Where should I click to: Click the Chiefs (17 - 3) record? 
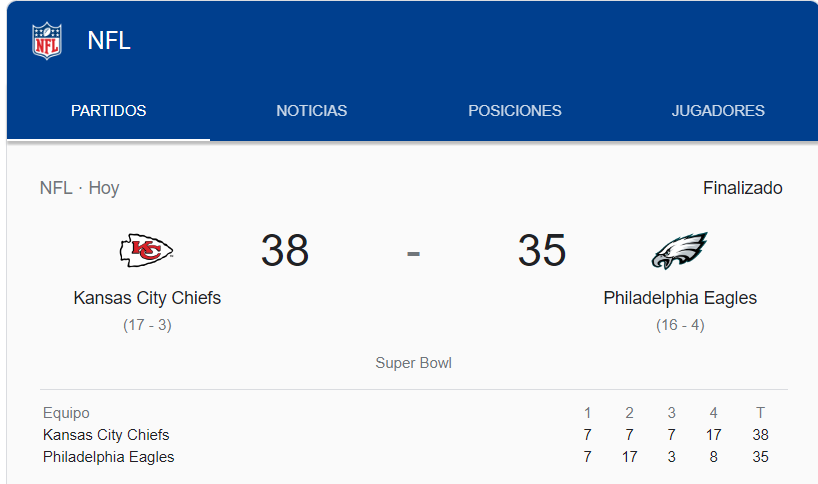(147, 325)
